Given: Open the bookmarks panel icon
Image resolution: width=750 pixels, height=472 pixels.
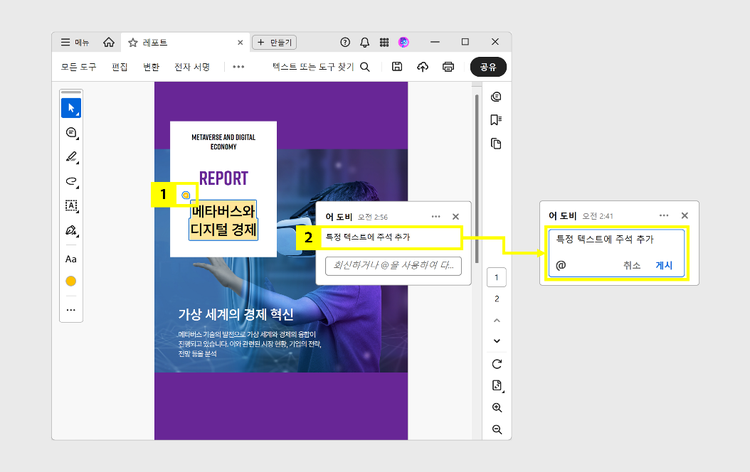Looking at the screenshot, I should click(x=496, y=120).
